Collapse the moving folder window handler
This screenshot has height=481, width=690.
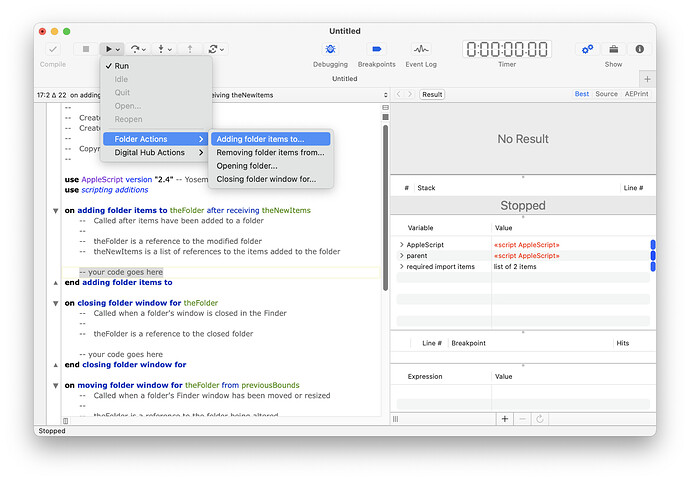(x=55, y=386)
